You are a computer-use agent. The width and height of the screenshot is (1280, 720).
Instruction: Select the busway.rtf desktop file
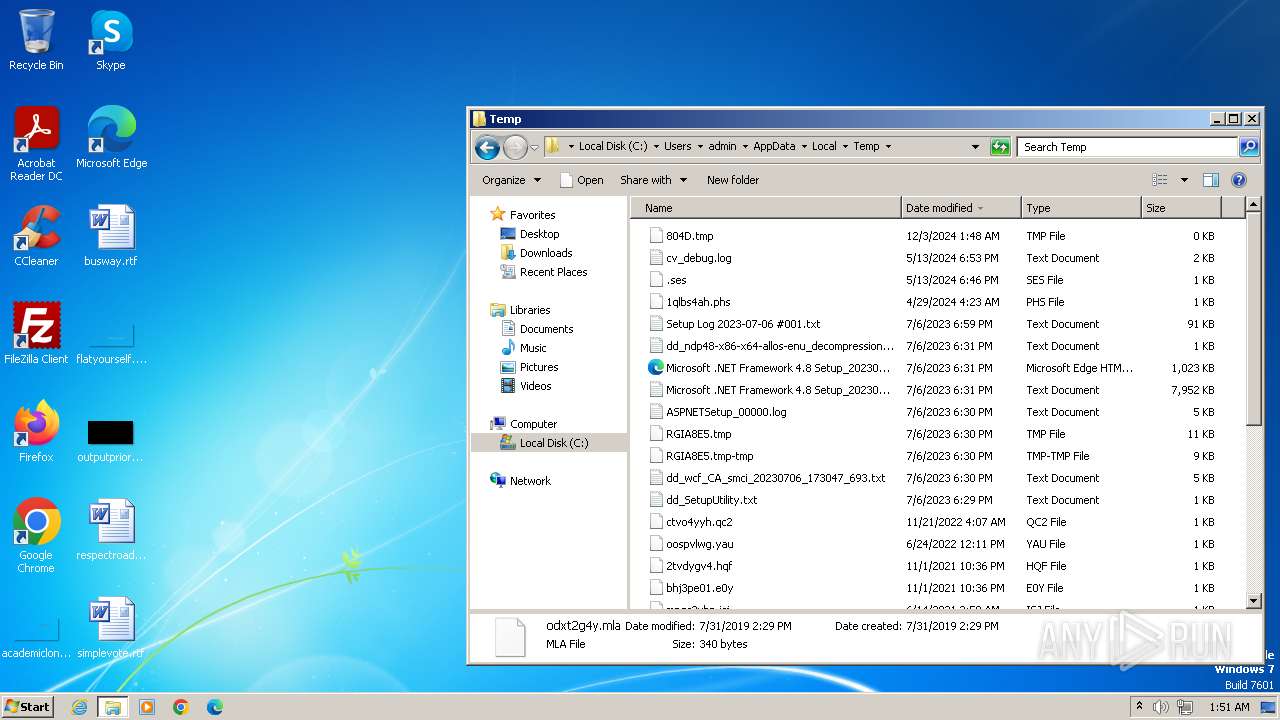(x=110, y=235)
